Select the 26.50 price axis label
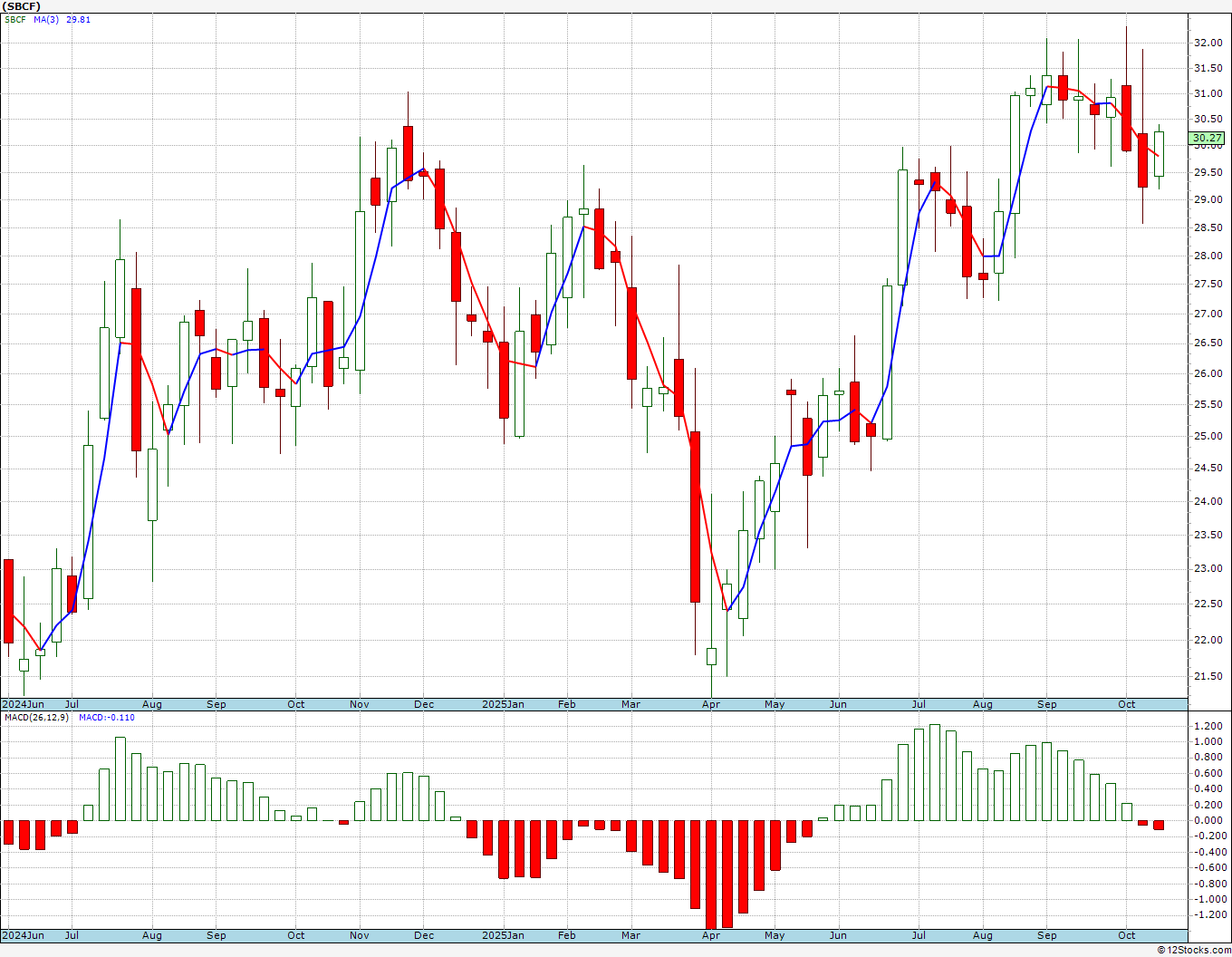This screenshot has width=1232, height=957. click(1208, 343)
